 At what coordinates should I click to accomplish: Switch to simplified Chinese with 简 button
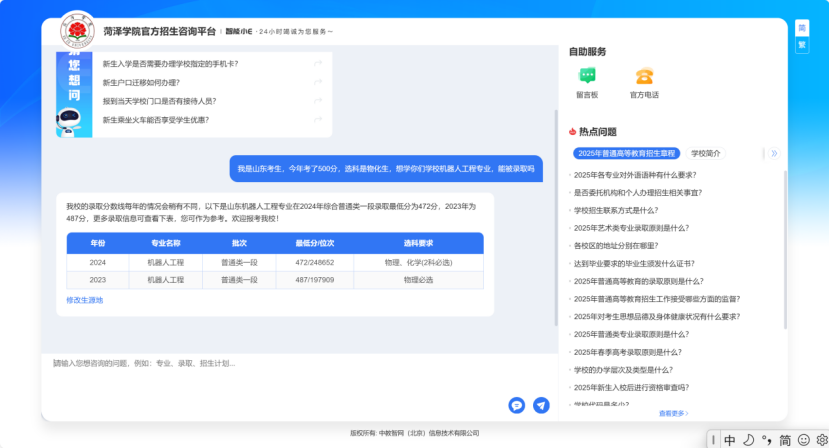802,28
